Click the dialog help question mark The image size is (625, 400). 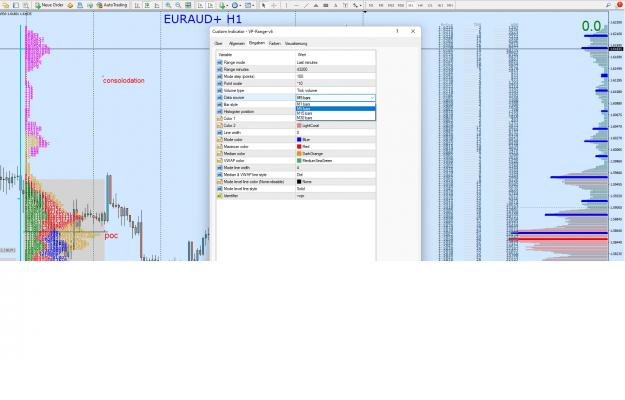397,31
